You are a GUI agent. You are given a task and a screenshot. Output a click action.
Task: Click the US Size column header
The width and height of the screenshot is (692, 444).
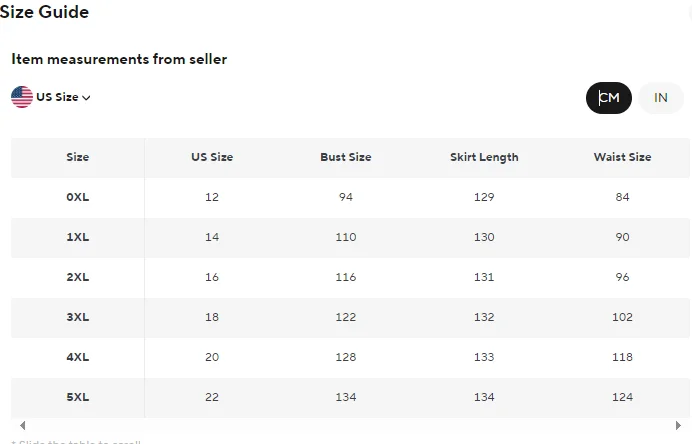[x=212, y=157]
